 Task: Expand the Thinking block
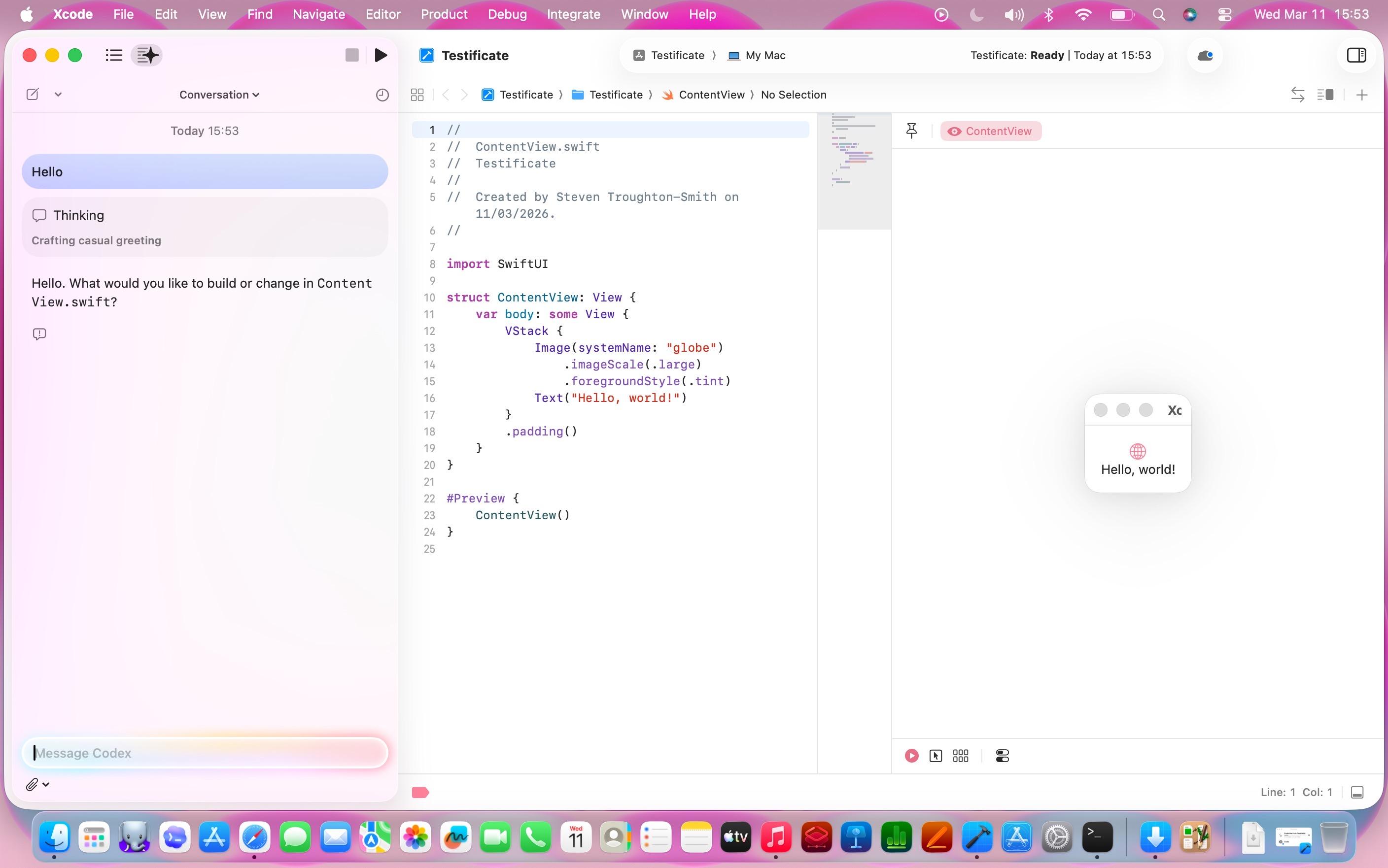click(x=205, y=227)
